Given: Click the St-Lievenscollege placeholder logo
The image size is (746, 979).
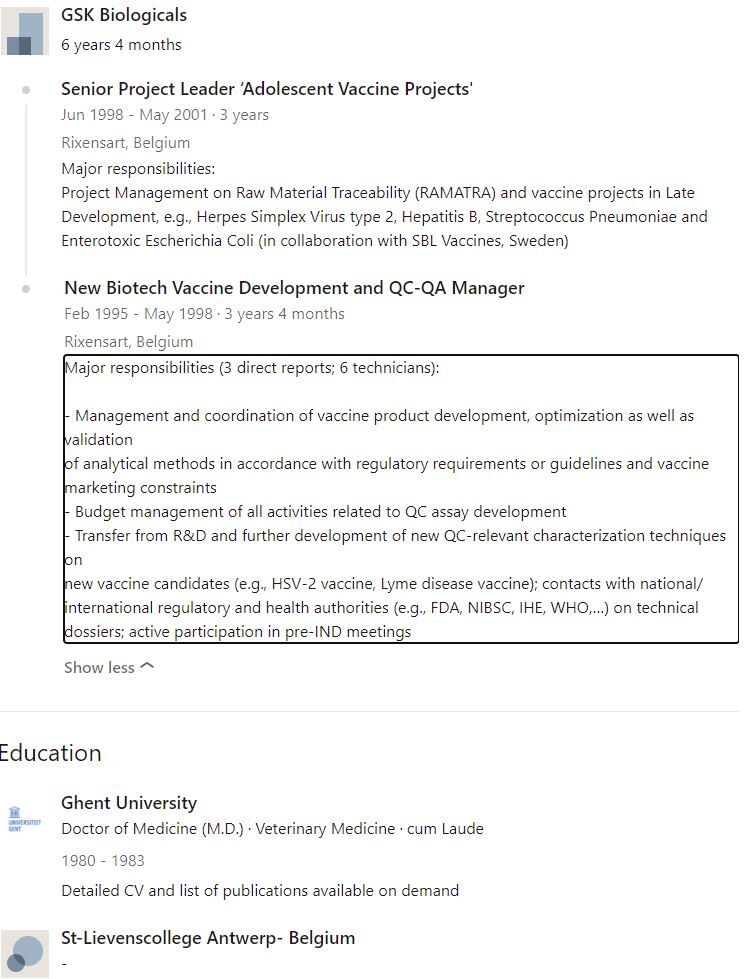Looking at the screenshot, I should click(24, 953).
